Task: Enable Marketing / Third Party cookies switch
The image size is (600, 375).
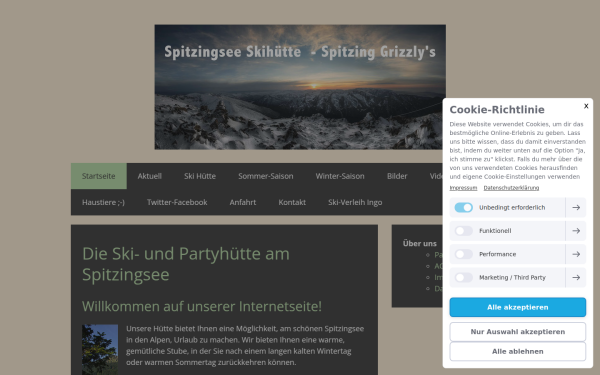Action: tap(464, 277)
